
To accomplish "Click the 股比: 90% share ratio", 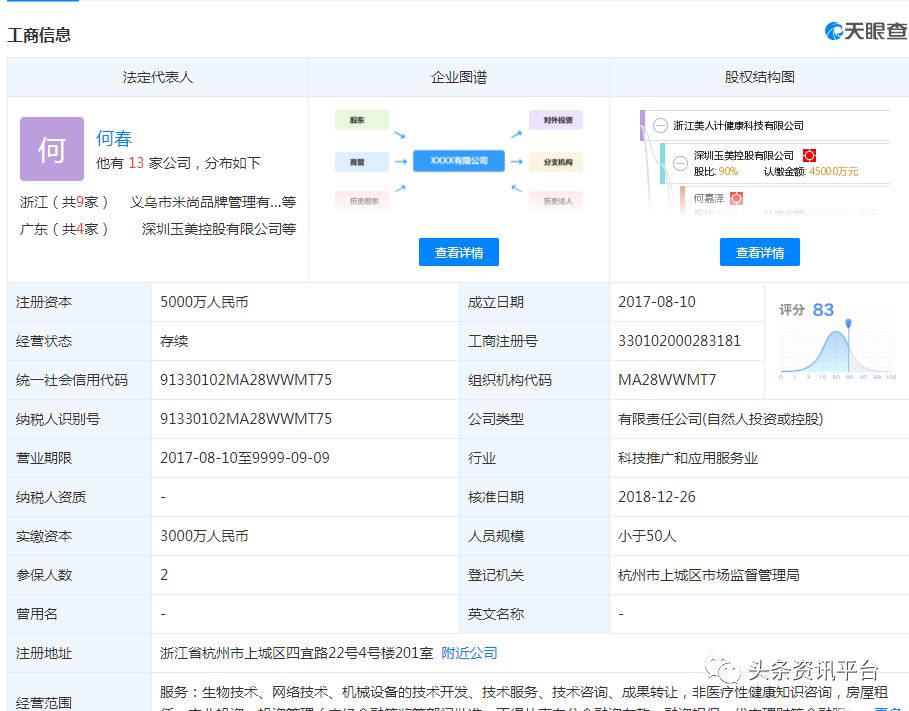I will pyautogui.click(x=715, y=172).
